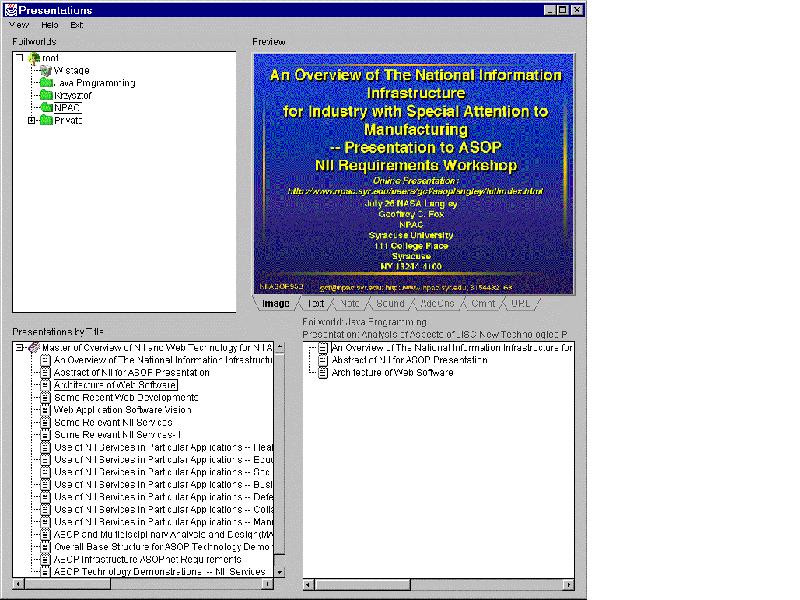Collapse the Master of Overview presentation node
Viewport: 800px width, 600px height.
click(x=19, y=347)
